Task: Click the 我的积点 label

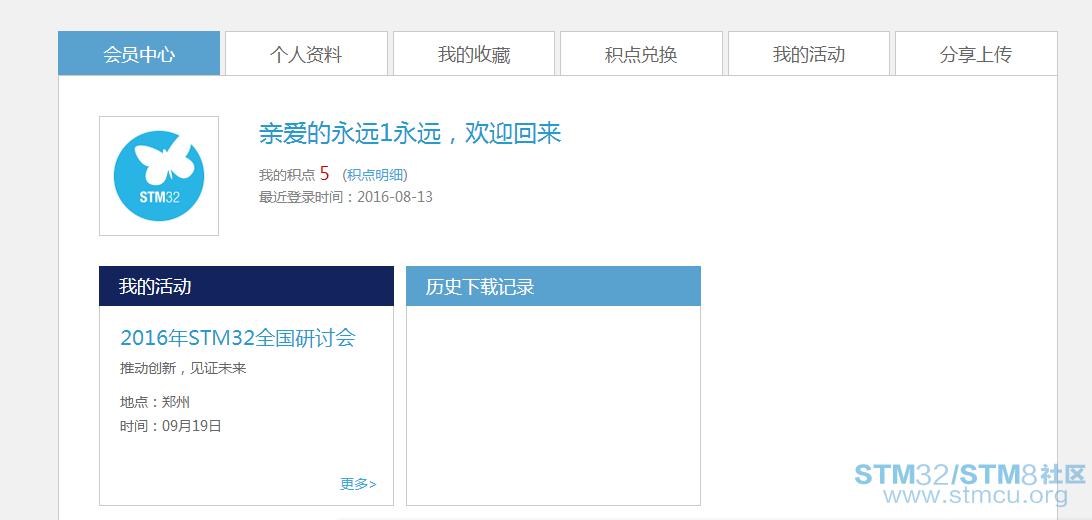Action: [x=287, y=175]
